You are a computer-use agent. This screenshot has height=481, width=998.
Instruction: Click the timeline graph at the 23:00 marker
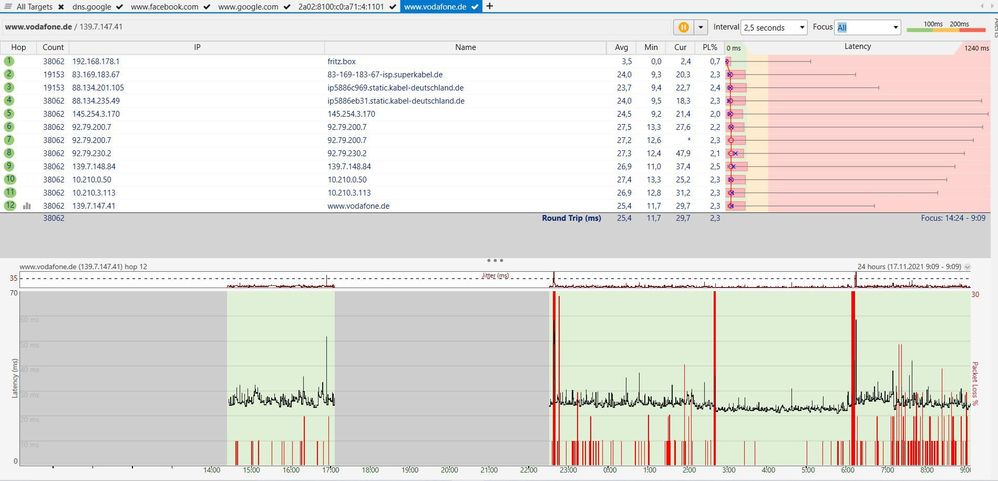[569, 379]
